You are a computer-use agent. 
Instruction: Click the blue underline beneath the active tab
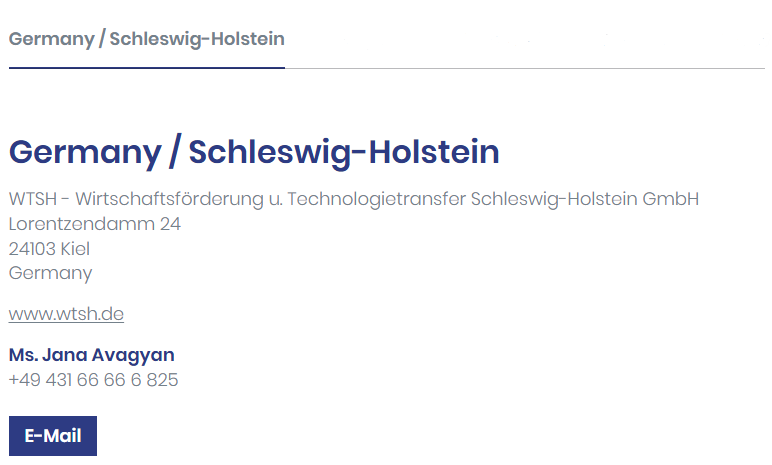(x=147, y=67)
